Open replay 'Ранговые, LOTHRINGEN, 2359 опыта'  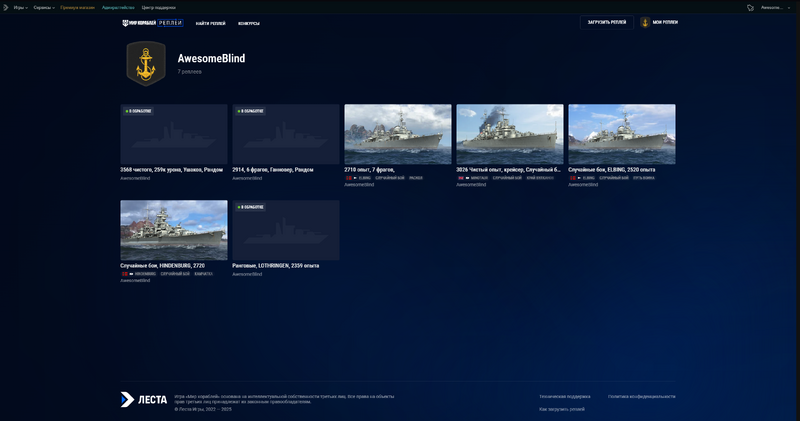[276, 265]
